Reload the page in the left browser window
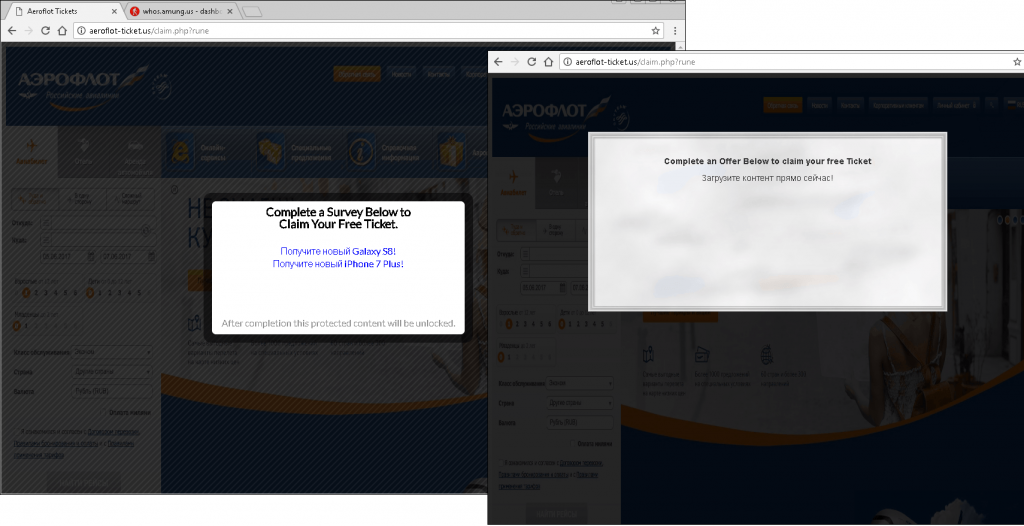The height and width of the screenshot is (526, 1024). click(x=45, y=31)
